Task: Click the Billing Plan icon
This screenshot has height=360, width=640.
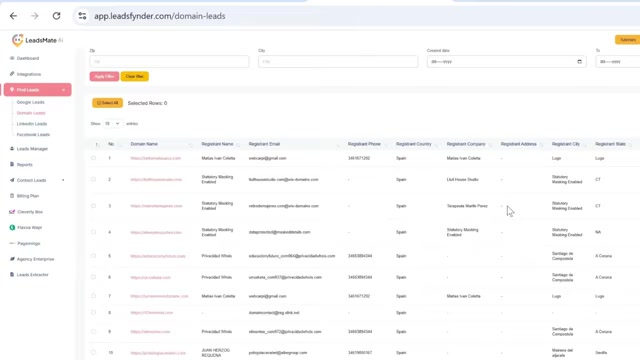Action: (12, 196)
